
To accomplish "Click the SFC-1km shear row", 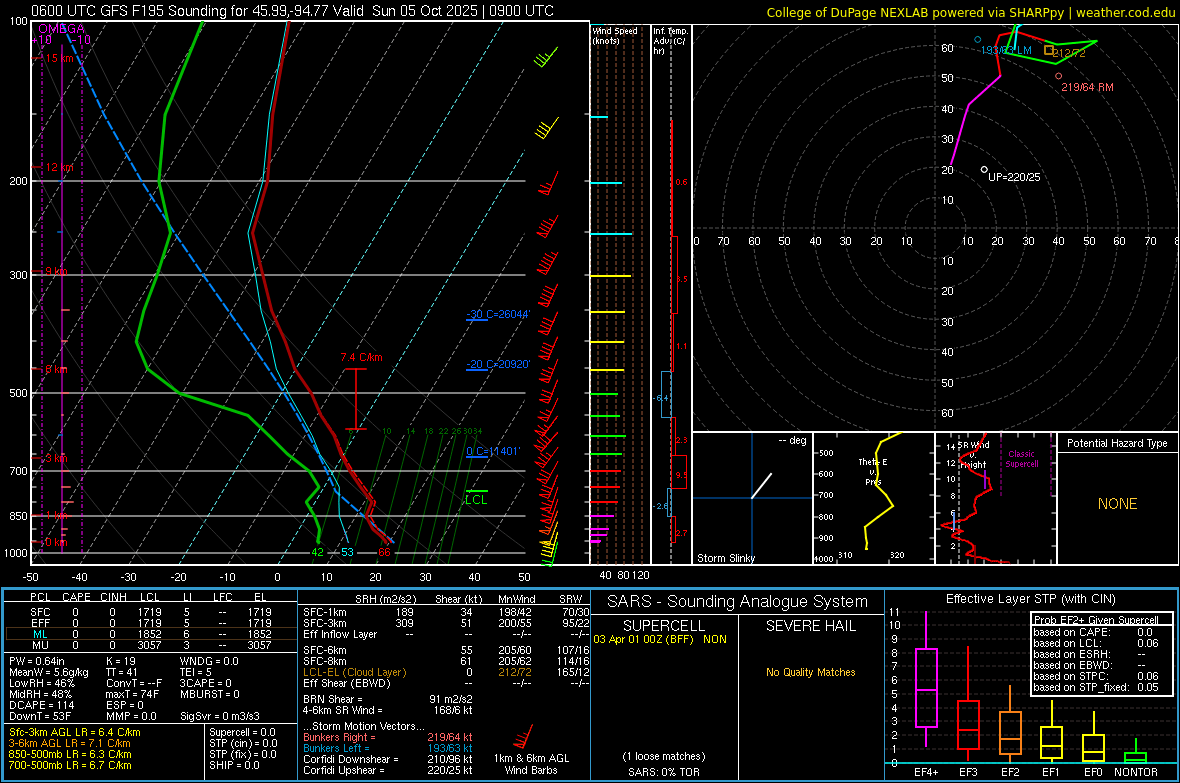I will 446,612.
